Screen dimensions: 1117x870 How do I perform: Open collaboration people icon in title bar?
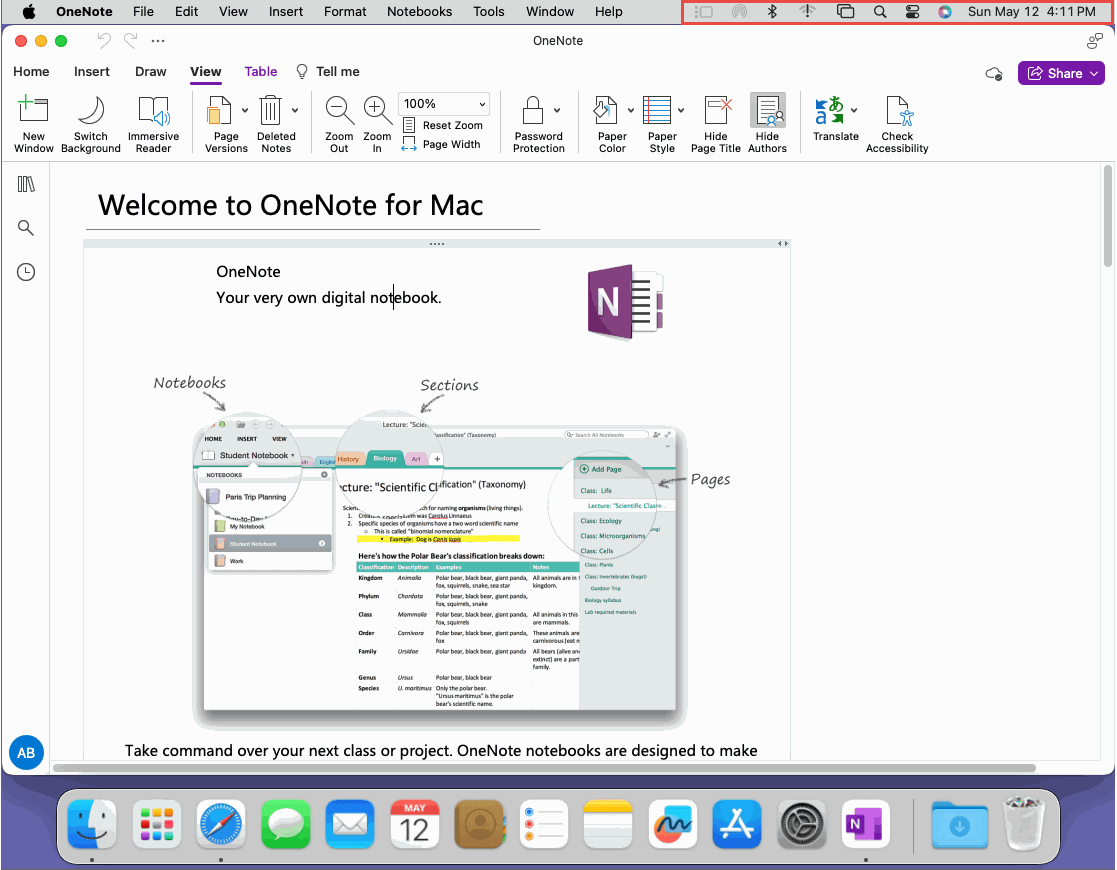tap(1095, 41)
